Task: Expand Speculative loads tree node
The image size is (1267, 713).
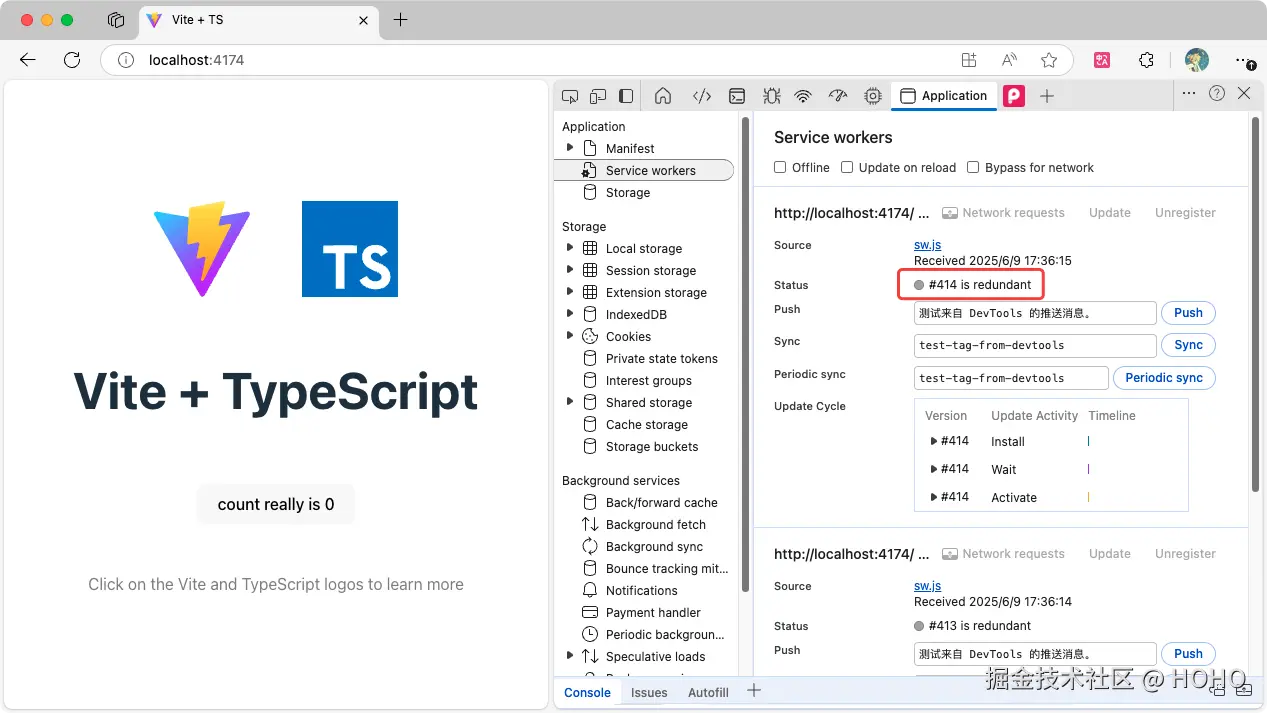Action: (570, 656)
